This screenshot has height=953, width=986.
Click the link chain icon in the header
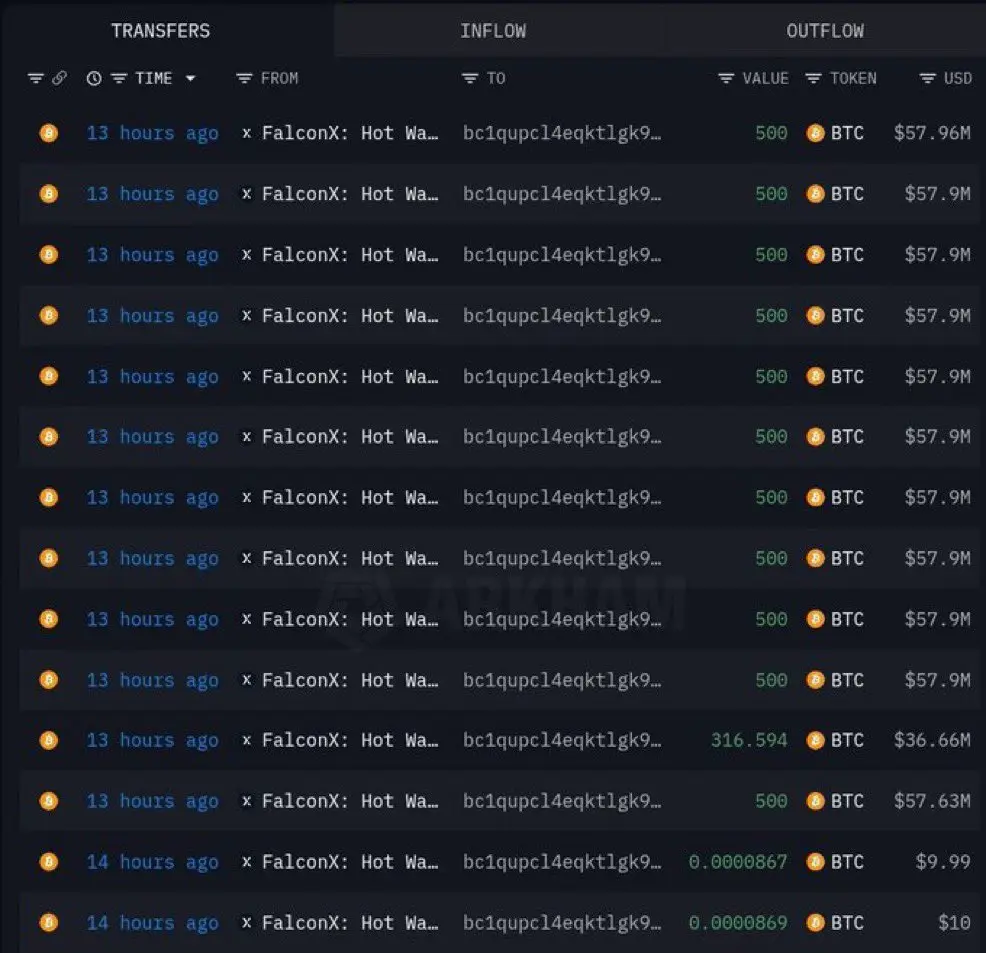[x=59, y=79]
